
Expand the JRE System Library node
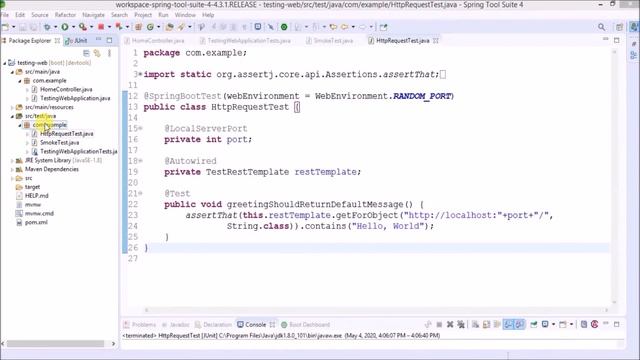click(x=12, y=160)
